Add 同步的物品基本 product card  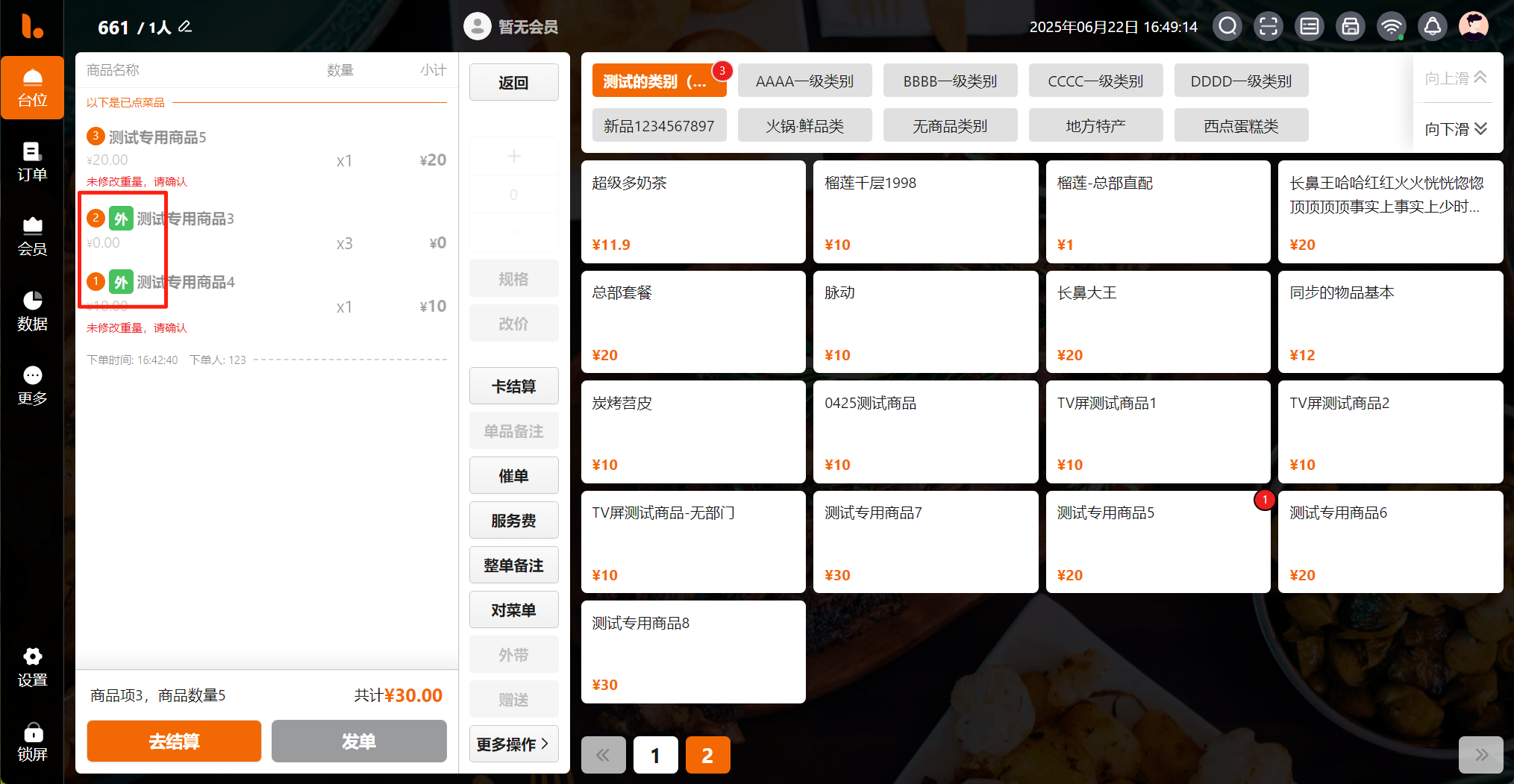1390,322
